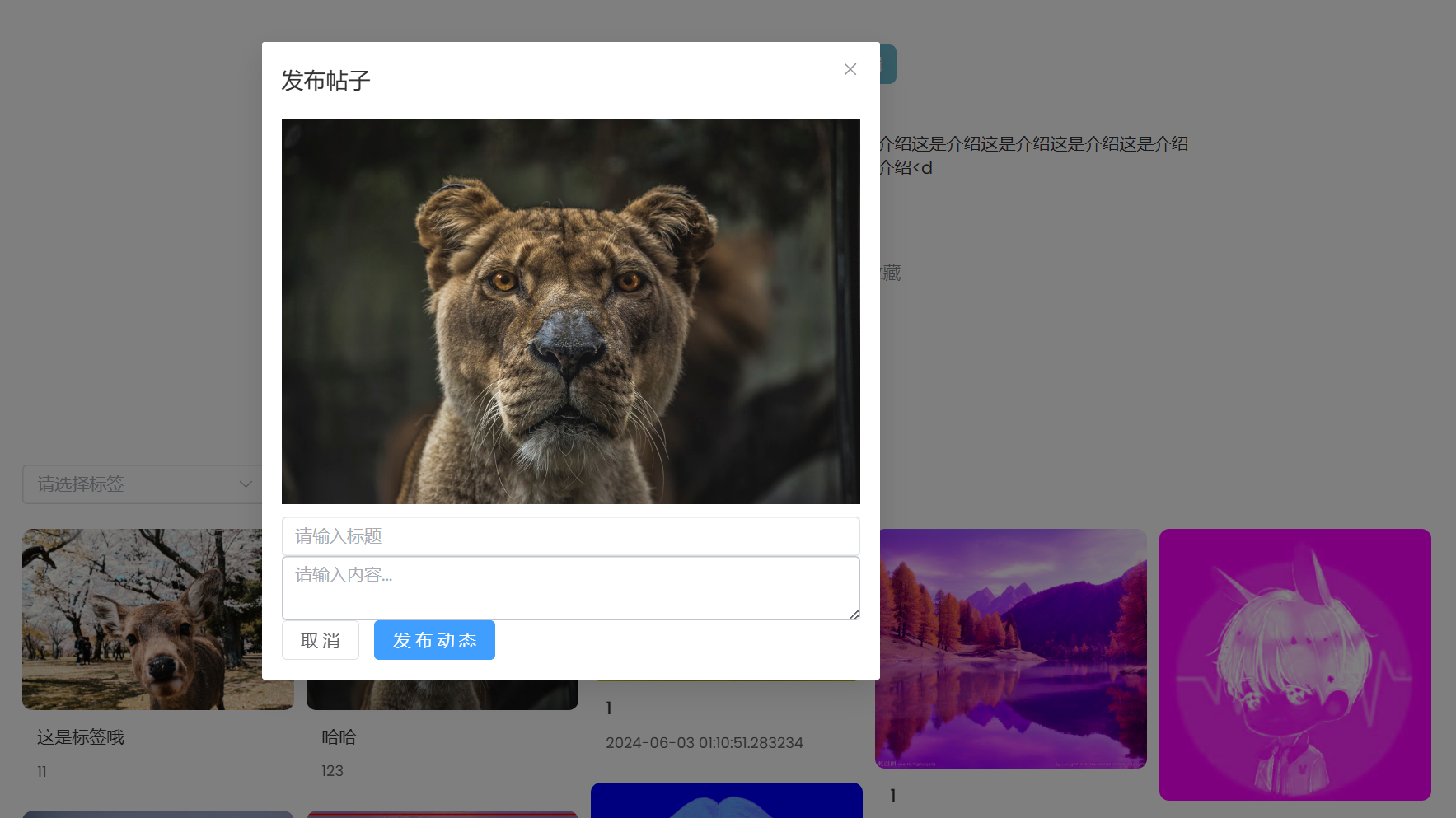Click into the 请输入内容 content textarea

pos(570,587)
